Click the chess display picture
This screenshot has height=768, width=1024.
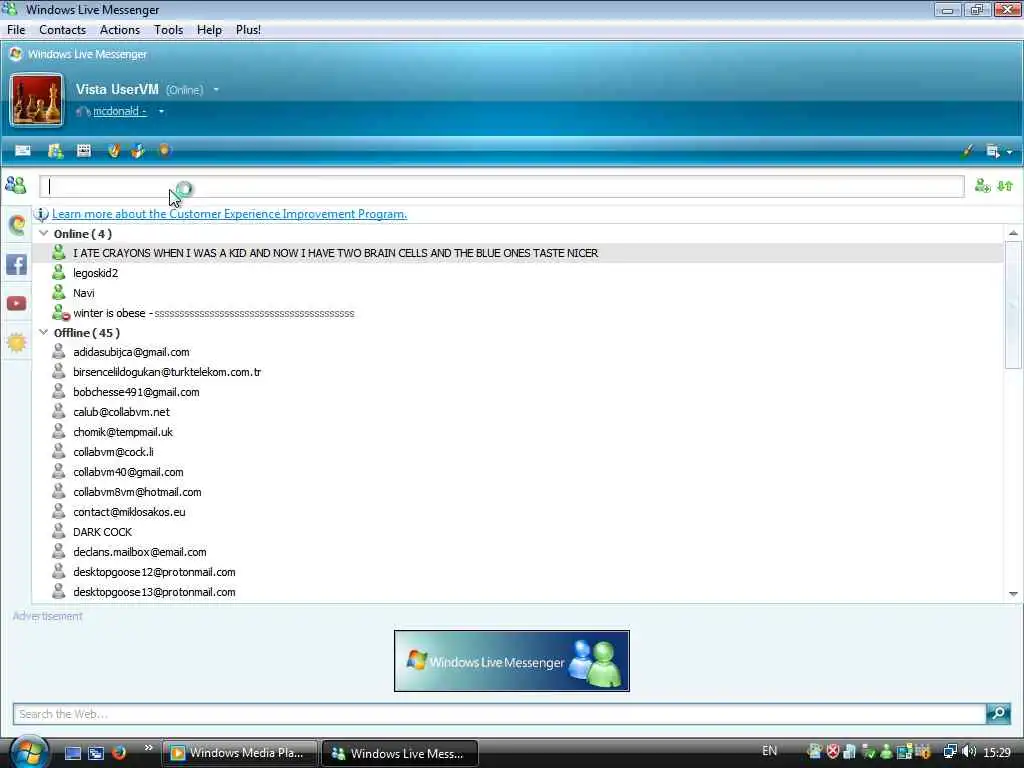[37, 100]
